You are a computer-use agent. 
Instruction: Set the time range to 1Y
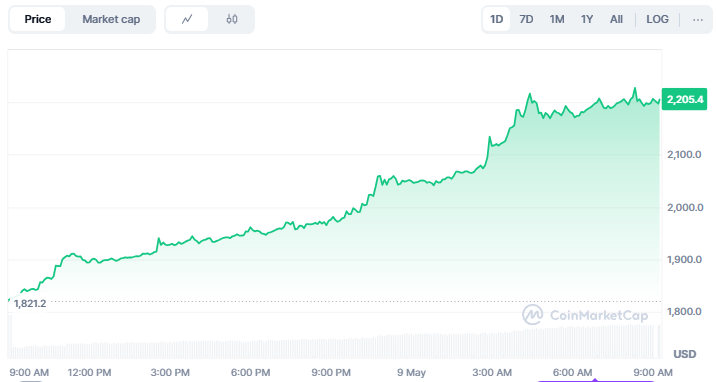(587, 19)
